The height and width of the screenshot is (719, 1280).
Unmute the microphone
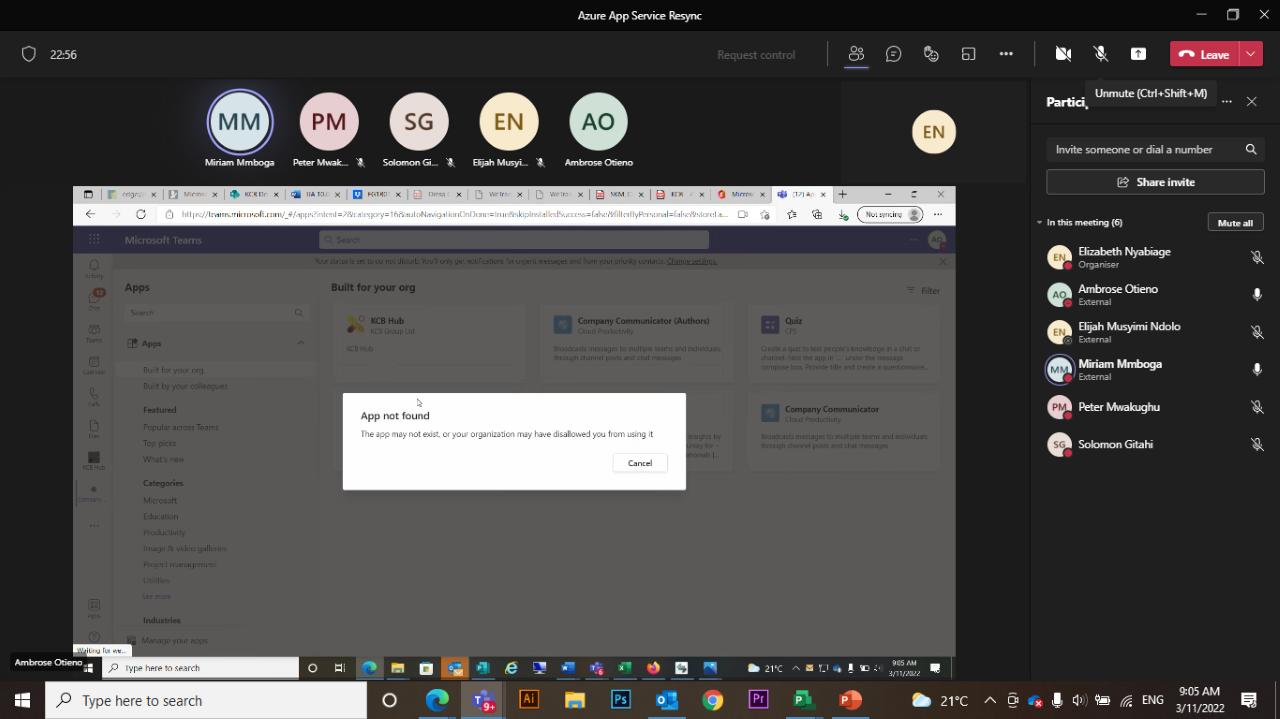1100,53
